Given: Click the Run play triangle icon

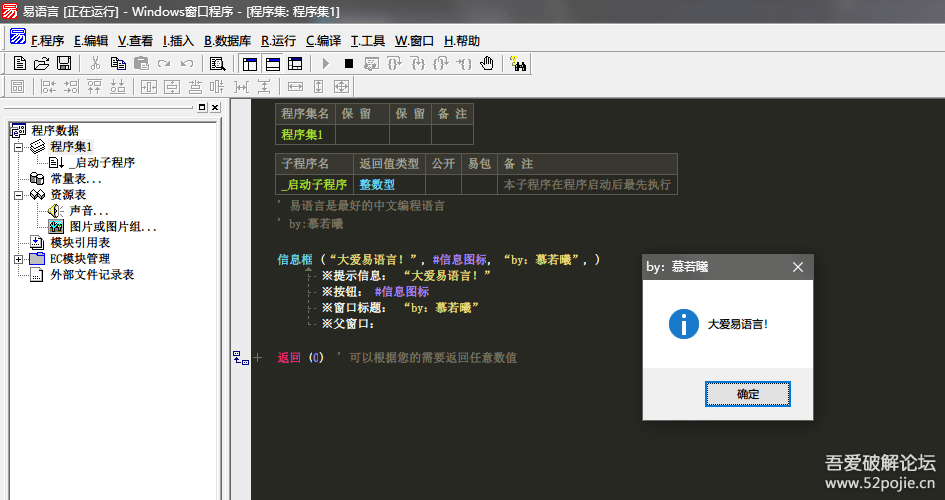Looking at the screenshot, I should point(325,63).
